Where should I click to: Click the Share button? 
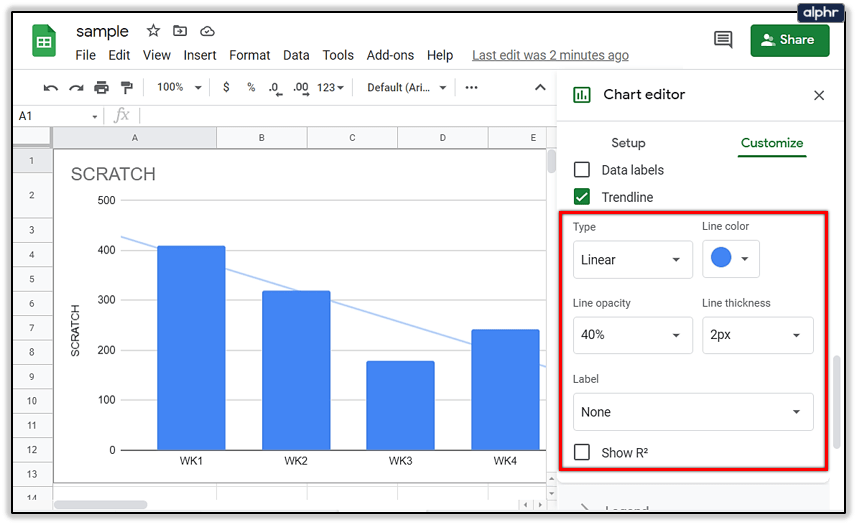pos(790,40)
